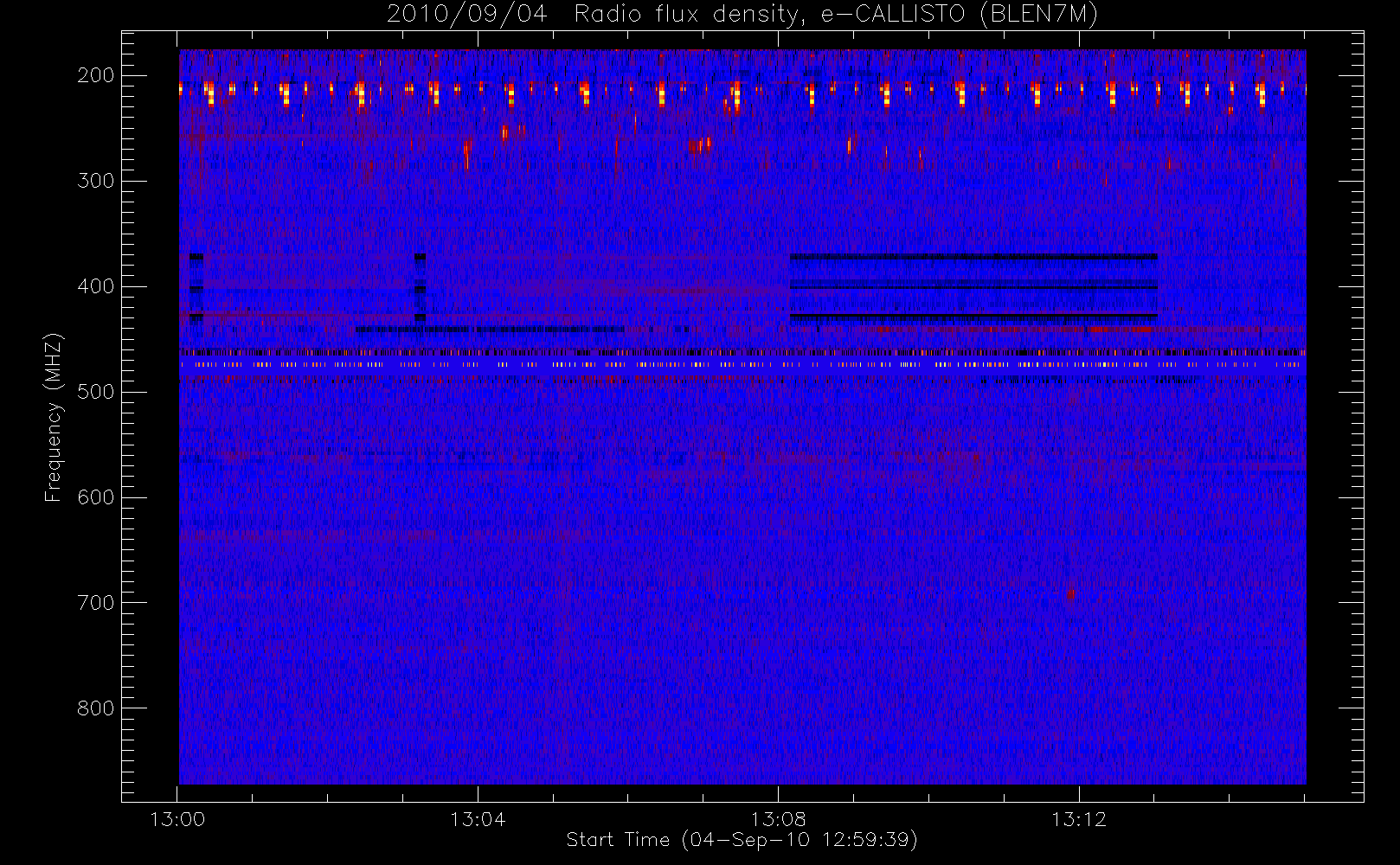Image resolution: width=1400 pixels, height=865 pixels.
Task: Click the 500 frequency tick label
Action: [95, 392]
